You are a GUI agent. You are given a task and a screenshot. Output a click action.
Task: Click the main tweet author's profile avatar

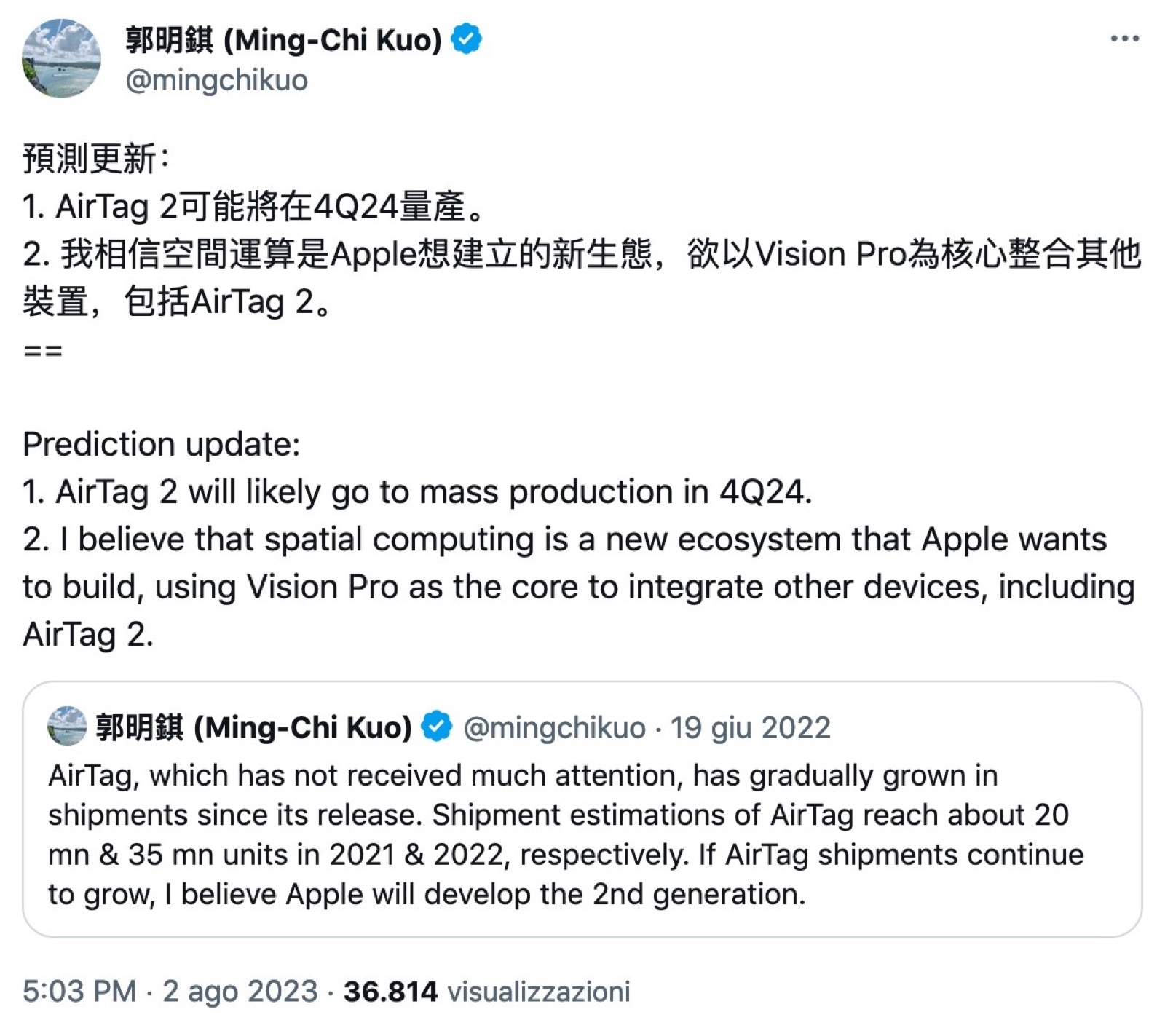point(61,58)
